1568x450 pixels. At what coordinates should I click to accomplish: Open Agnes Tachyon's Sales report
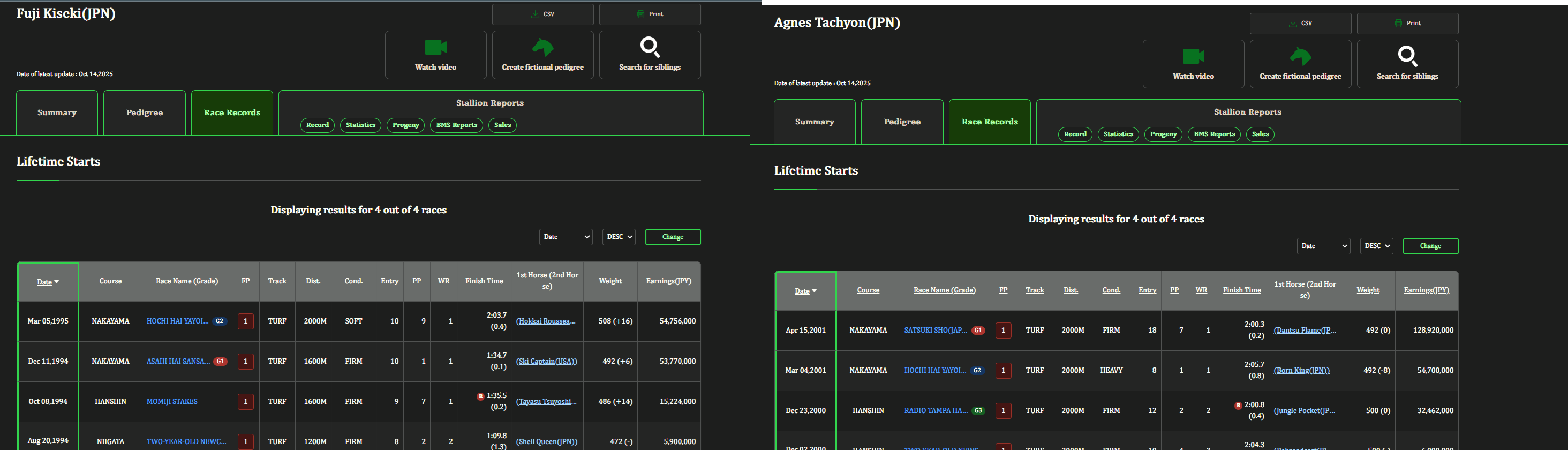[1261, 134]
